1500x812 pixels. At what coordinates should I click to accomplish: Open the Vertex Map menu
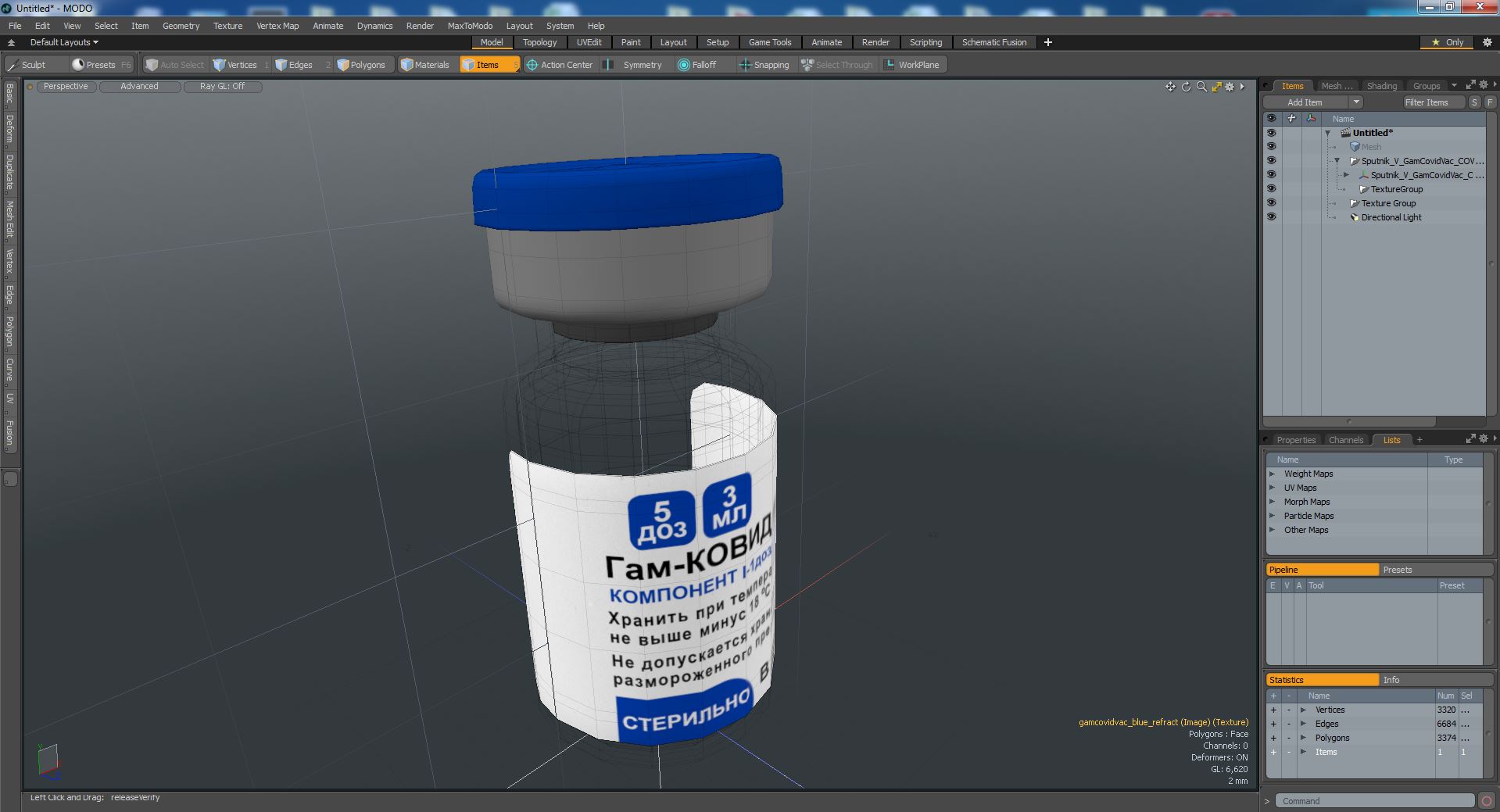[277, 26]
